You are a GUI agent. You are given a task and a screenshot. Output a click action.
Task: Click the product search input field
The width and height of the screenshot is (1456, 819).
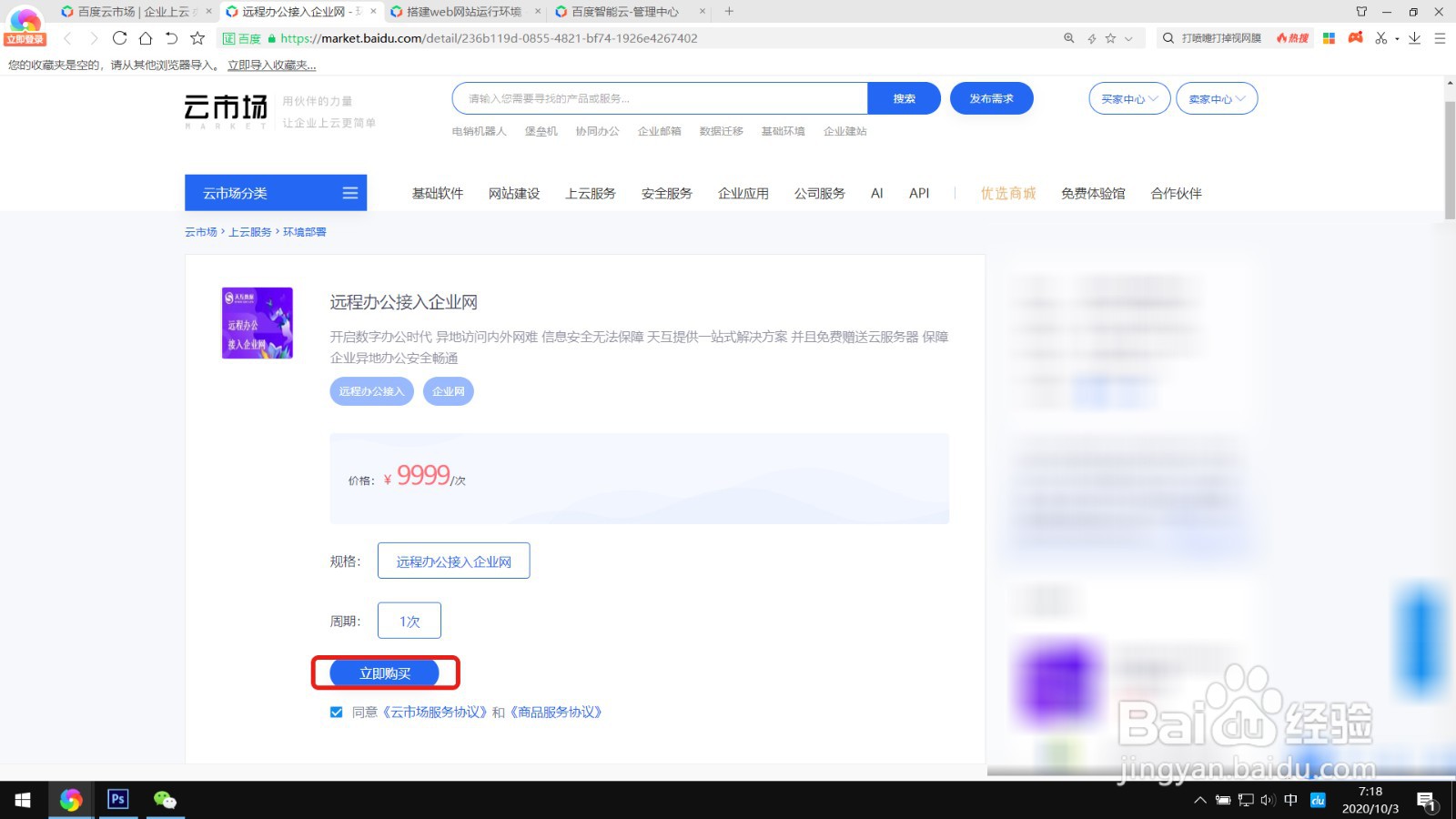pyautogui.click(x=660, y=98)
